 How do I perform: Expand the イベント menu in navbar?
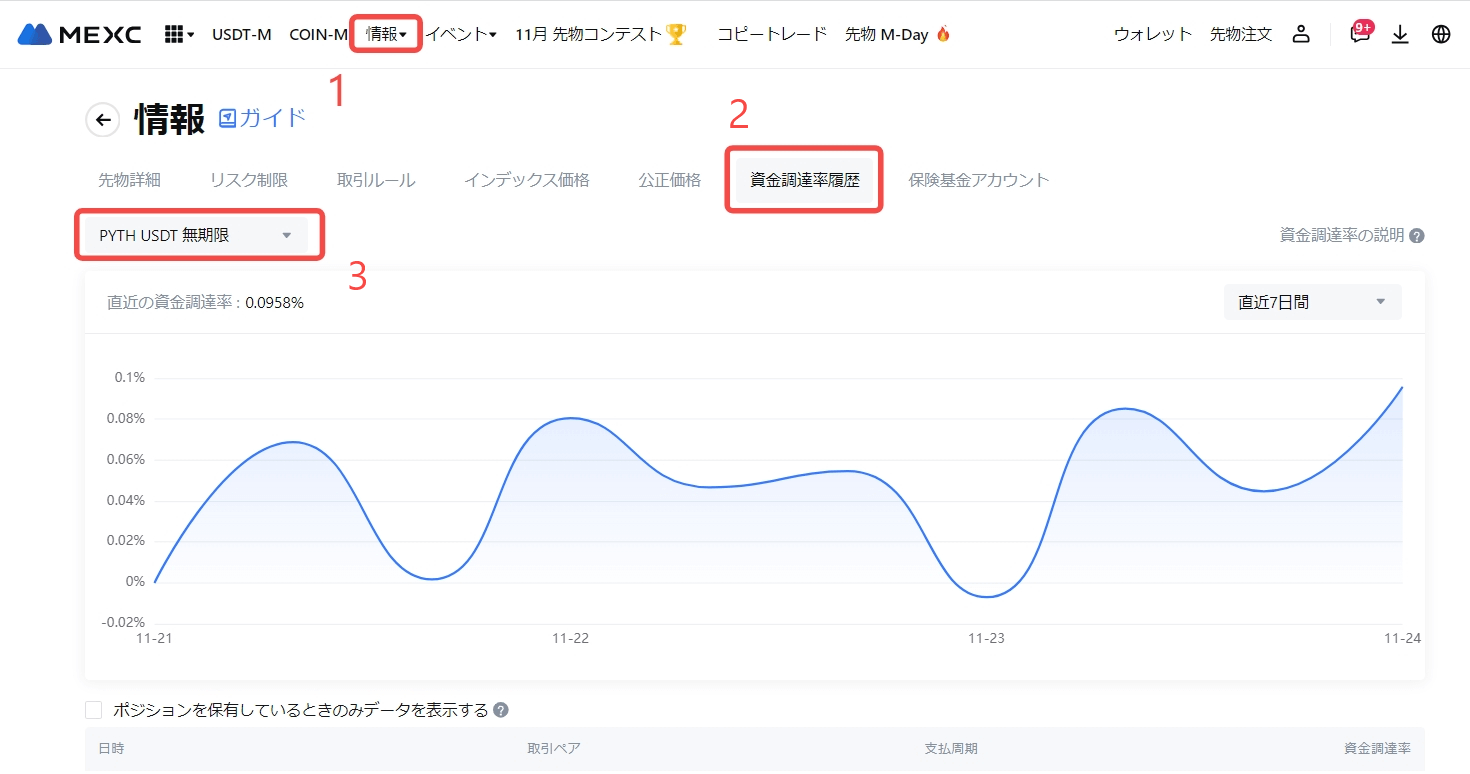(462, 34)
